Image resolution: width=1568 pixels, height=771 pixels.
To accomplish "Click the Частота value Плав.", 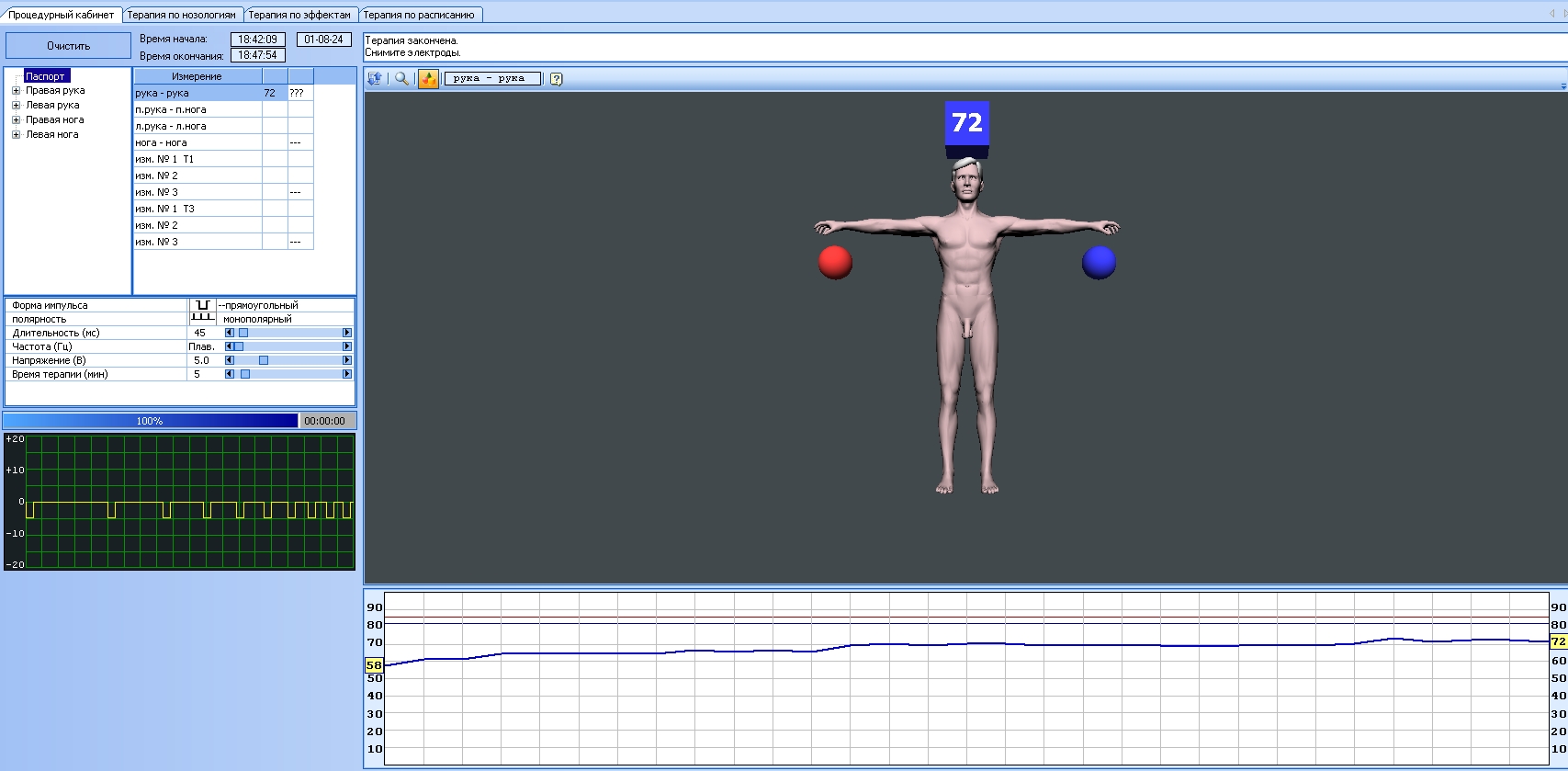I will click(201, 346).
